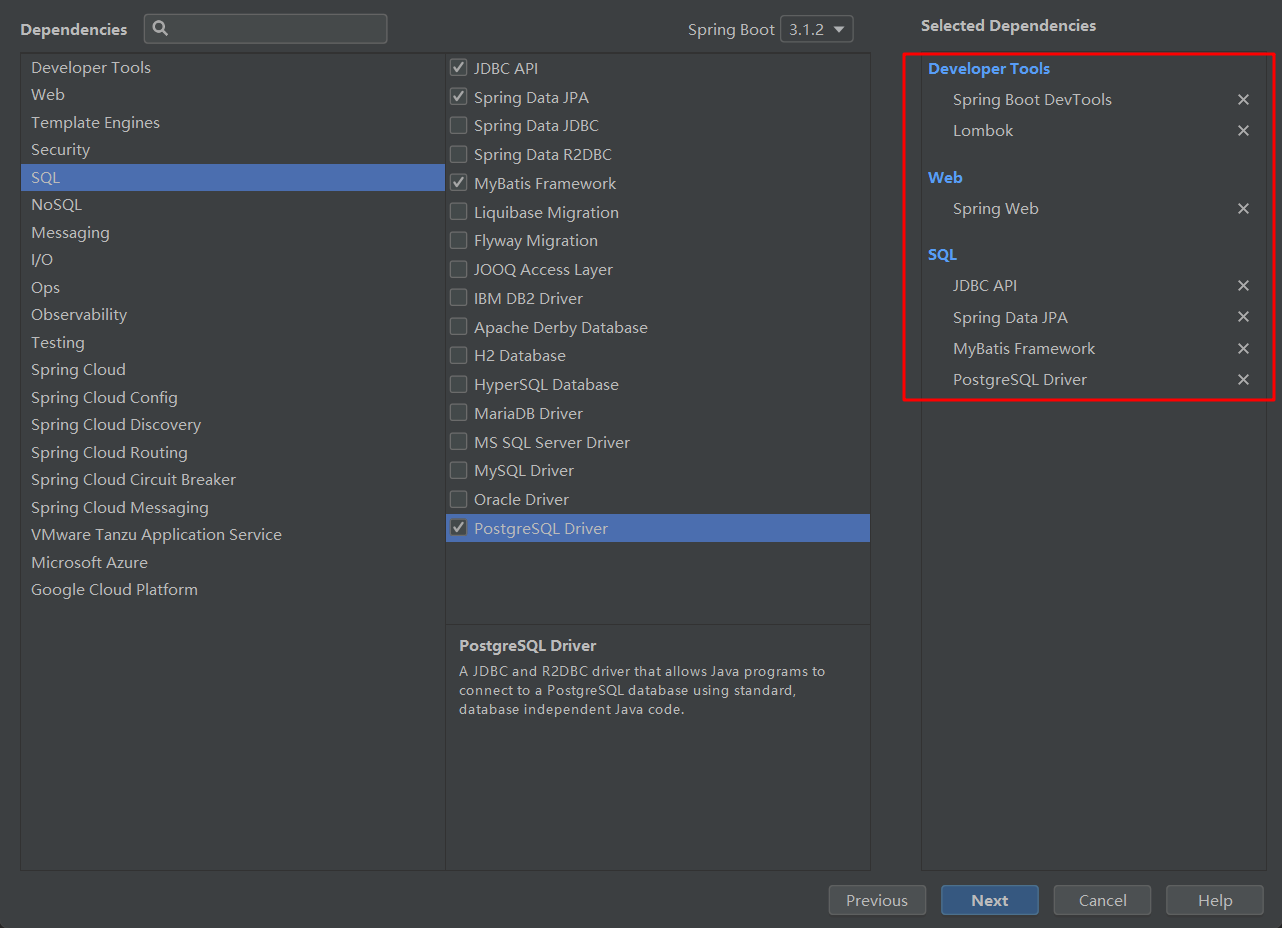Remove MyBatis Framework from selected dependencies
1282x928 pixels.
pyautogui.click(x=1243, y=349)
